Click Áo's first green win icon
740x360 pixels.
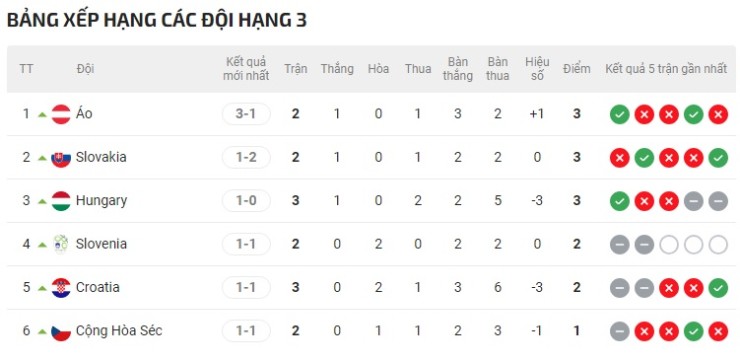tap(620, 114)
